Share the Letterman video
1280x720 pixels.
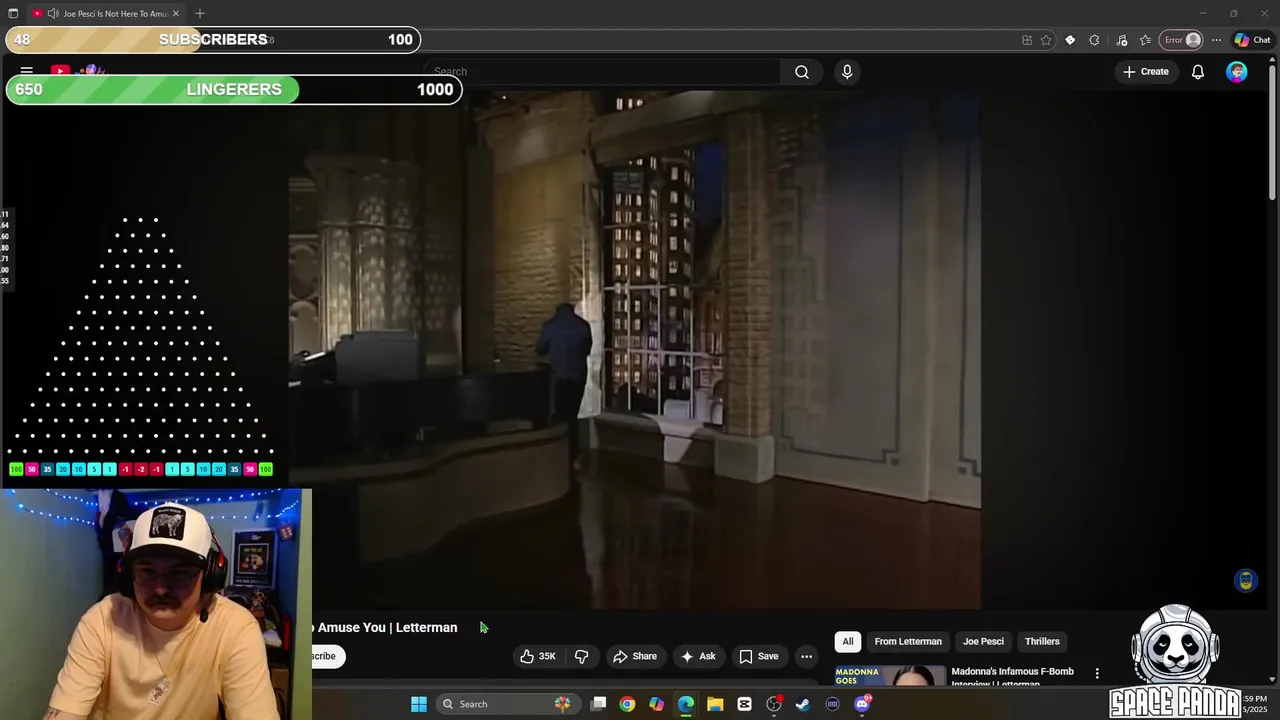click(x=635, y=656)
